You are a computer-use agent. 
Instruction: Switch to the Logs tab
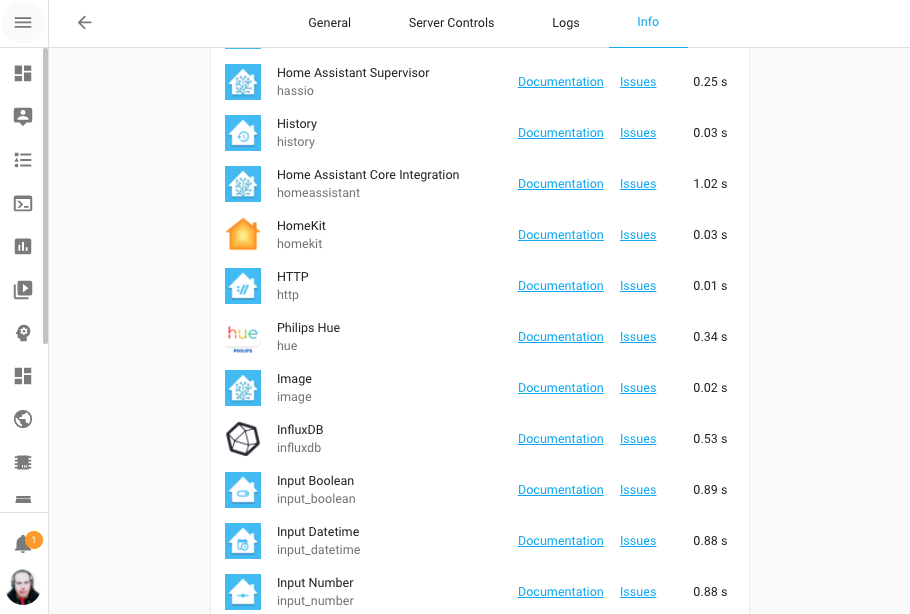(x=565, y=22)
